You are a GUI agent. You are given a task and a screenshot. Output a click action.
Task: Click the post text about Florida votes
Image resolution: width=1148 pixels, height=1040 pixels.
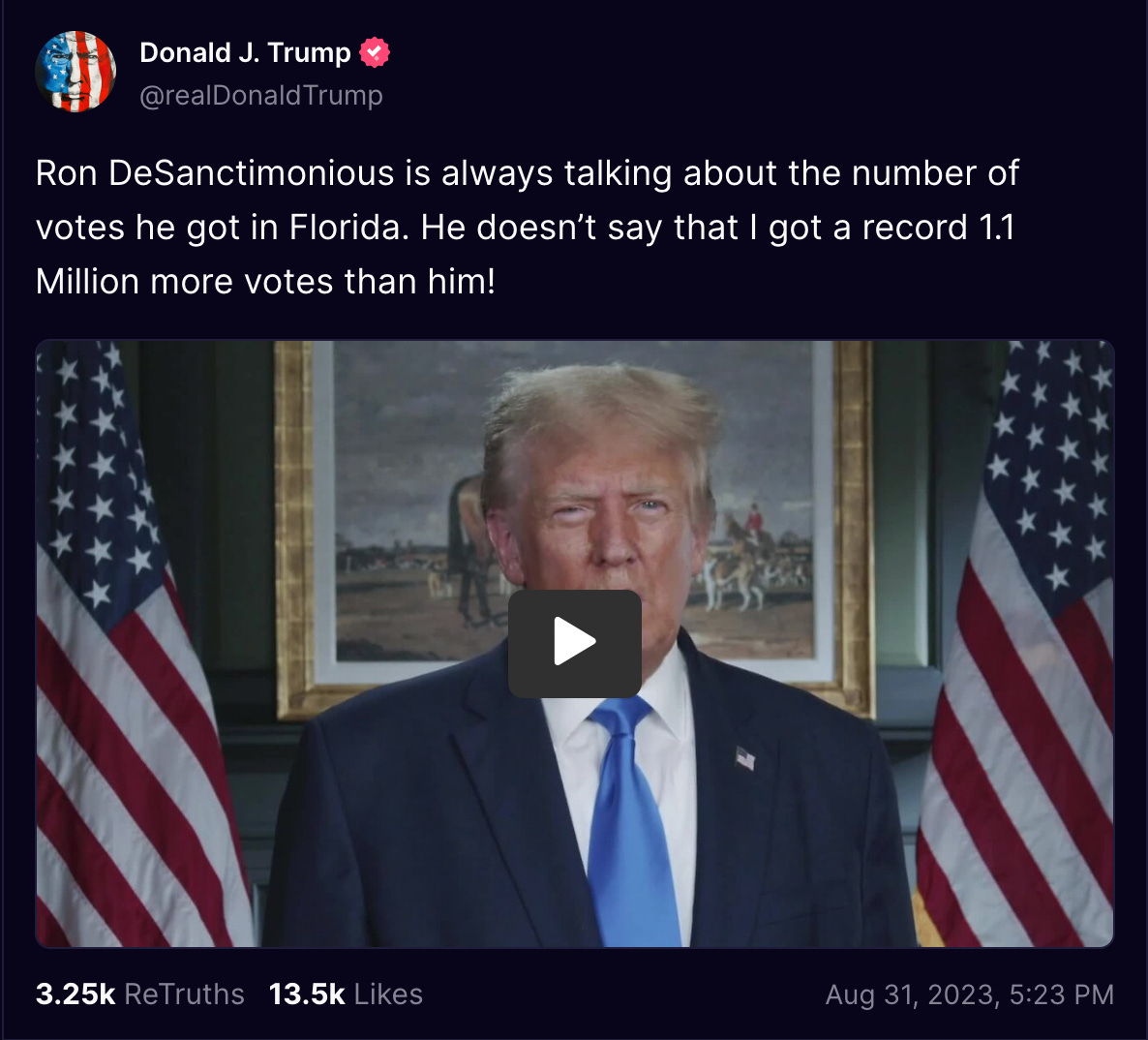(x=528, y=227)
